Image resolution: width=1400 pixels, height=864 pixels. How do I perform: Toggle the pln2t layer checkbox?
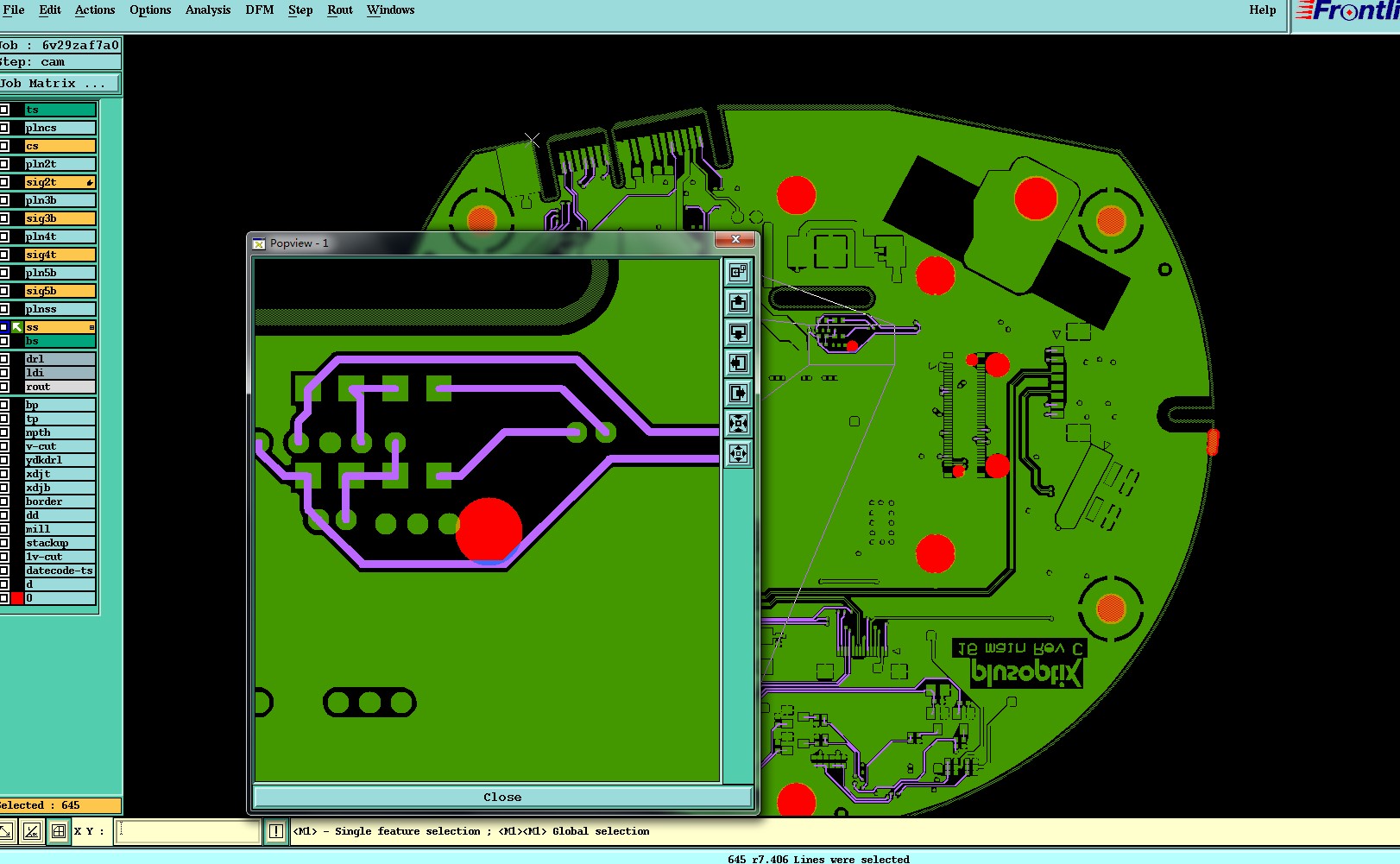point(4,164)
